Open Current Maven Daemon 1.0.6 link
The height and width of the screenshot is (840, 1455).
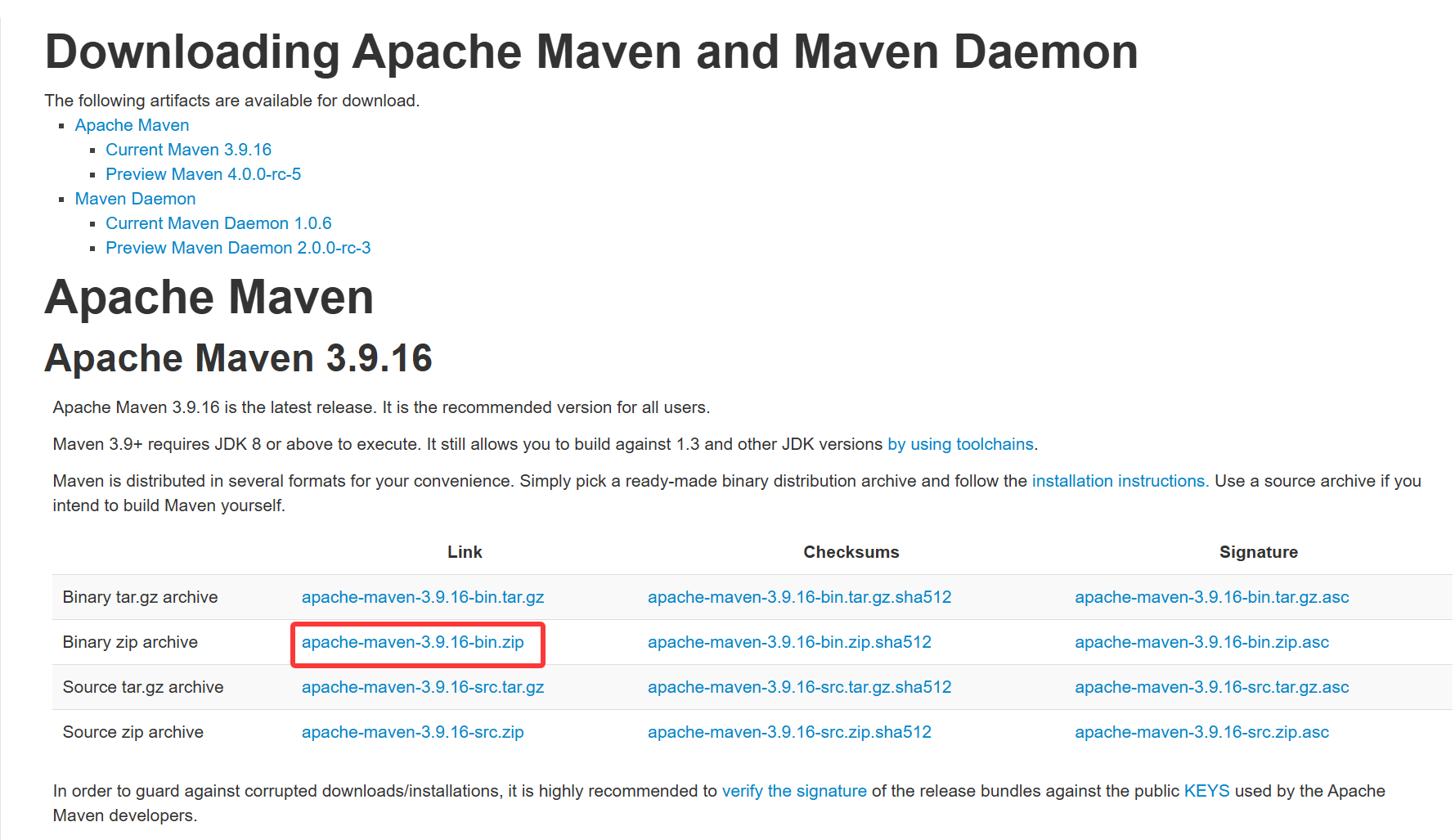tap(218, 223)
